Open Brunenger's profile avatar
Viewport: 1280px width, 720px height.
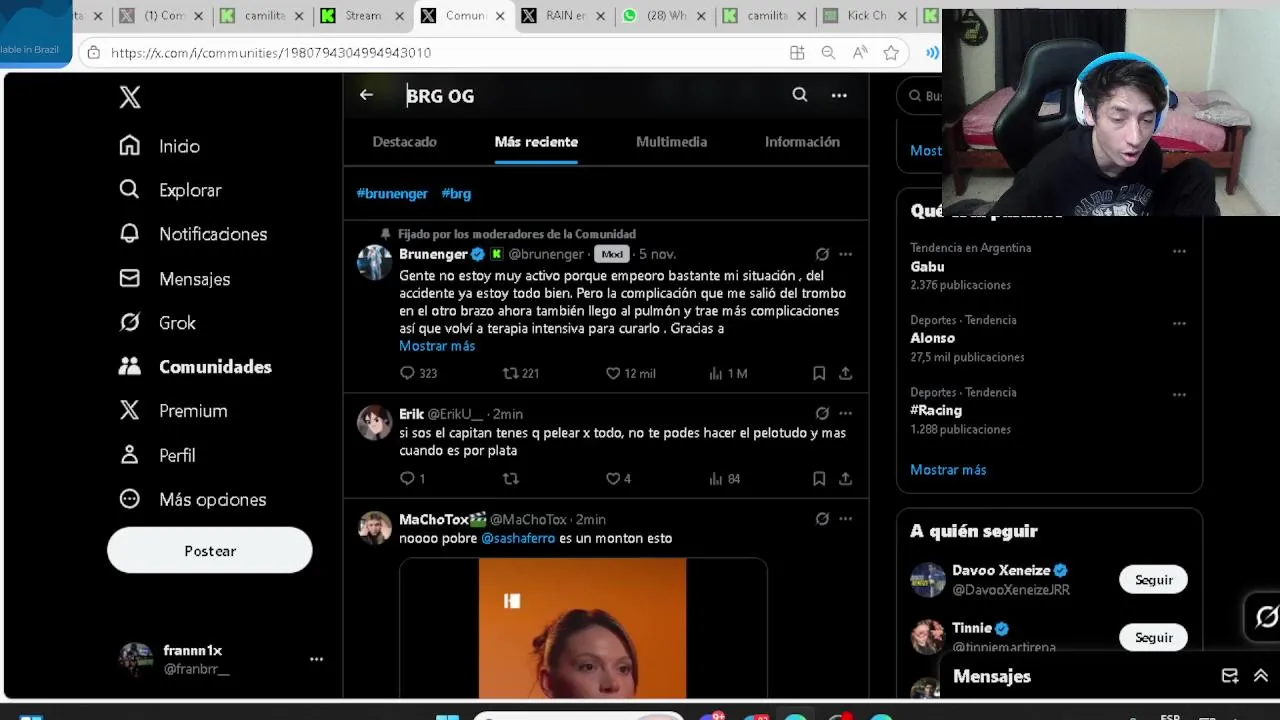[x=375, y=262]
